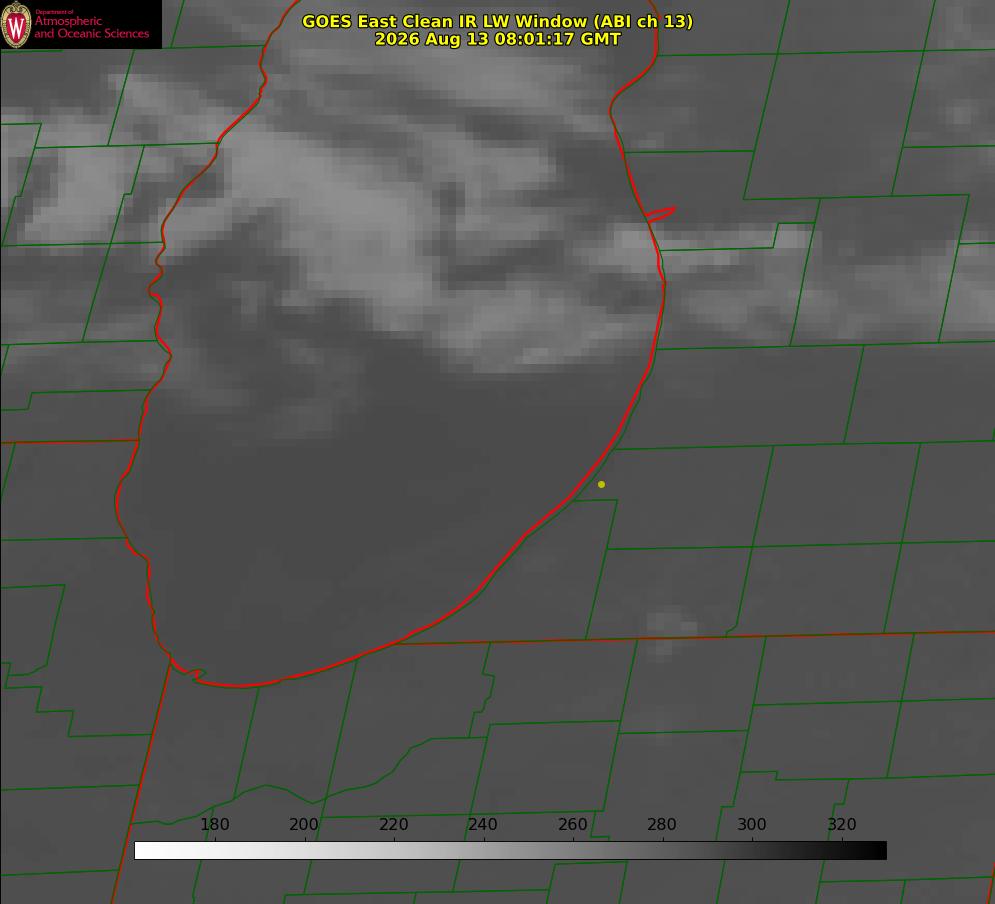995x904 pixels.
Task: Click the 220 colorbar tick label
Action: coord(393,824)
